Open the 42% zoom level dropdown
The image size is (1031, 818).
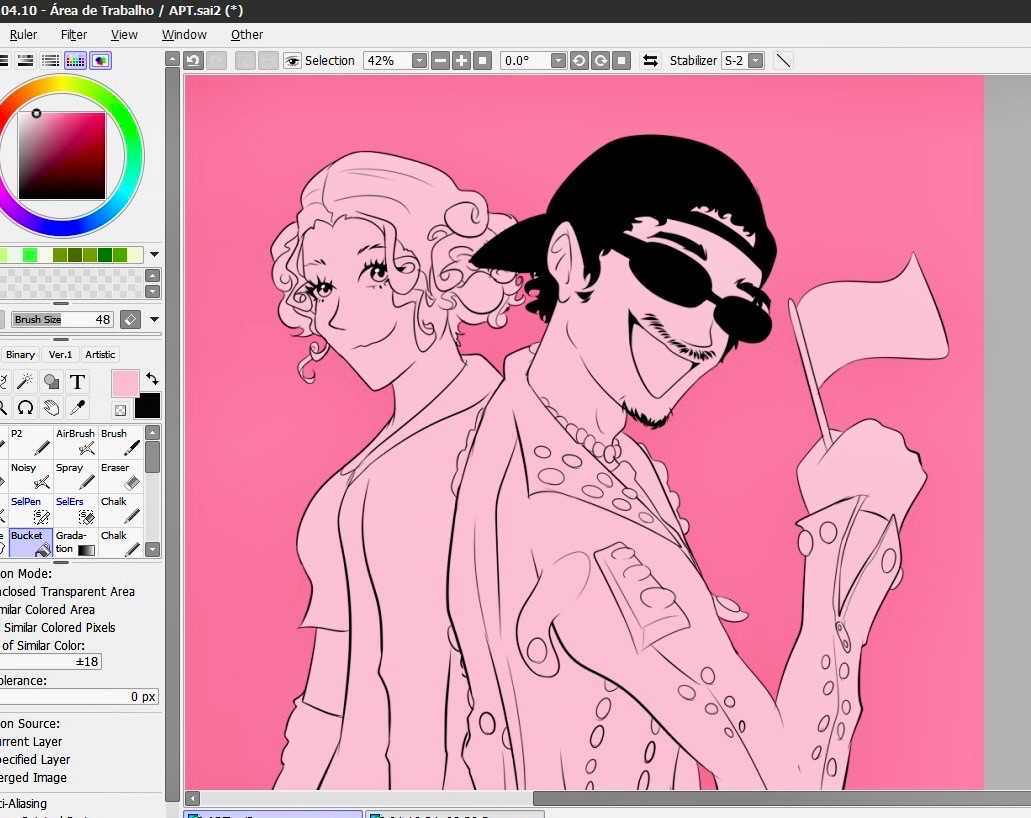click(x=419, y=60)
